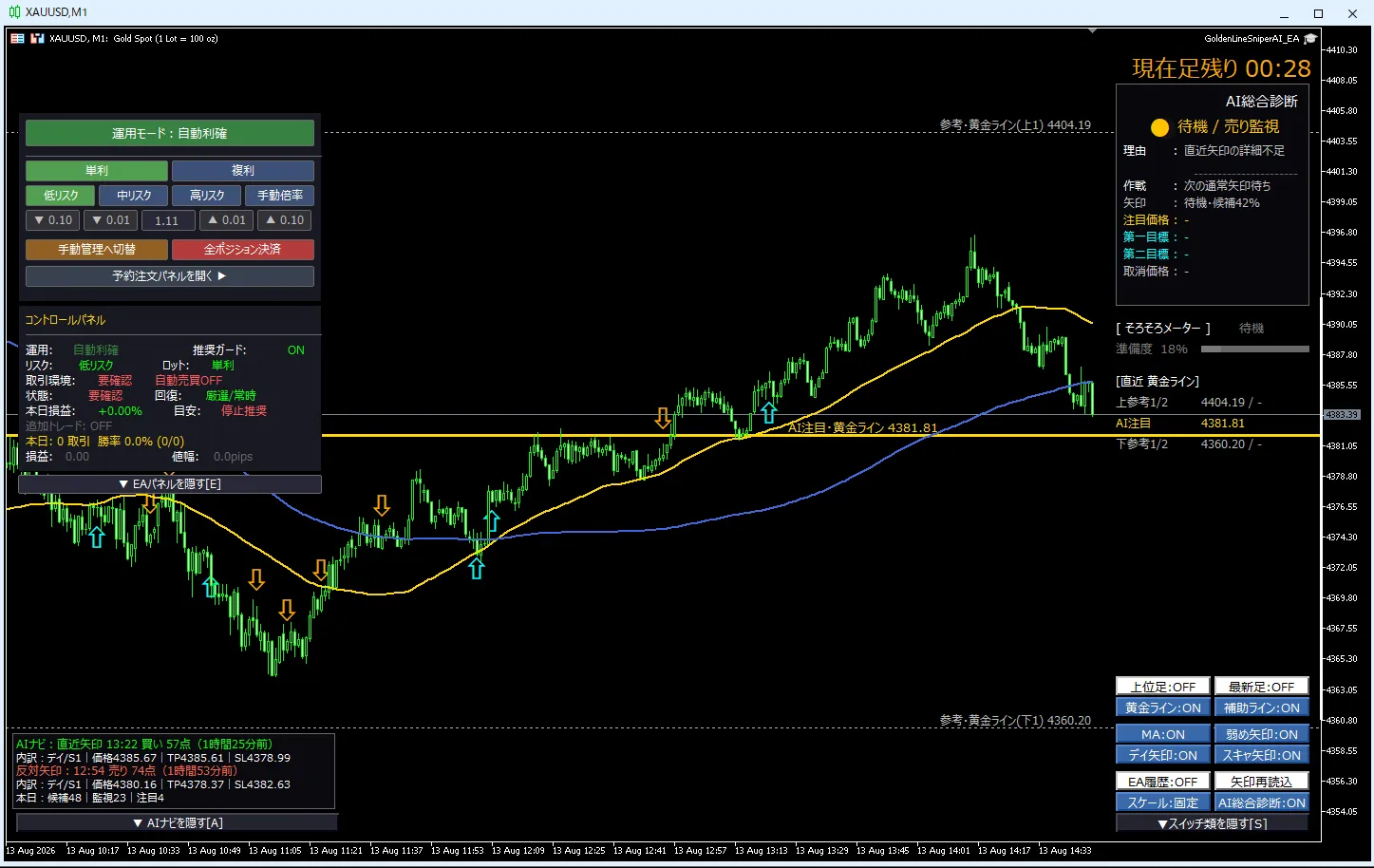Click the 自動売買OFF status text
Image resolution: width=1374 pixels, height=868 pixels.
coord(188,381)
